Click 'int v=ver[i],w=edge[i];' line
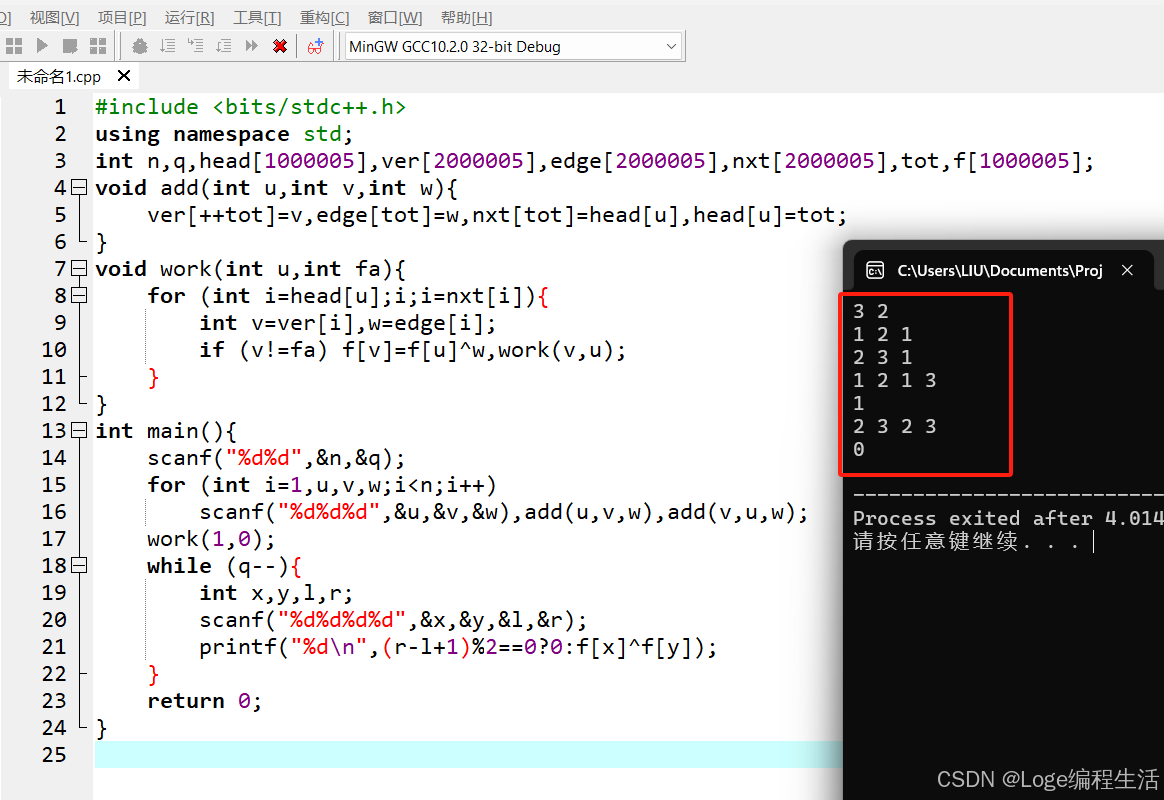 [x=347, y=323]
